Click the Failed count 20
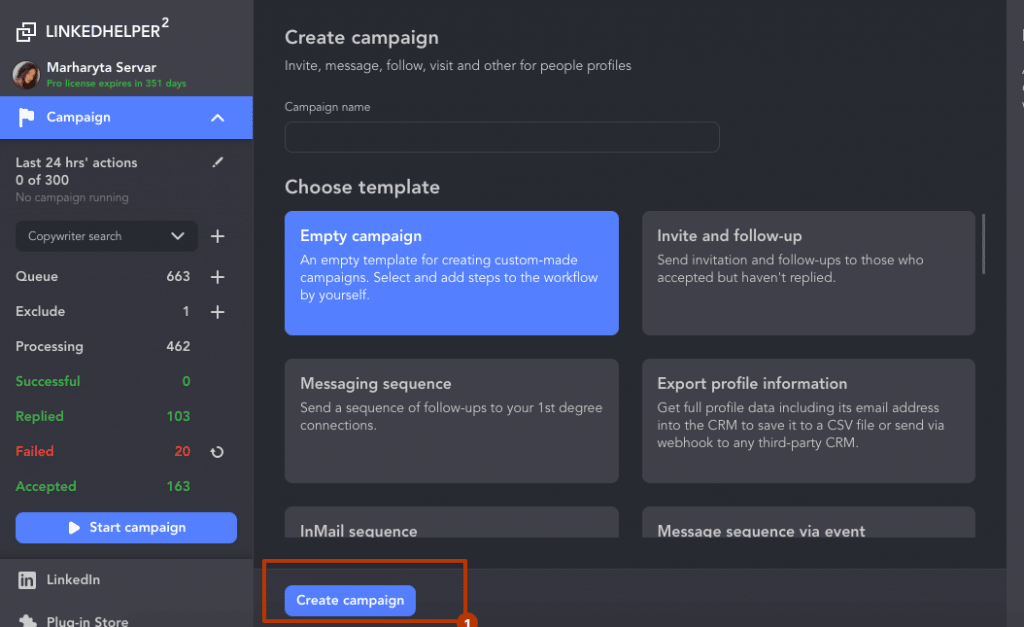The image size is (1024, 627). point(182,451)
